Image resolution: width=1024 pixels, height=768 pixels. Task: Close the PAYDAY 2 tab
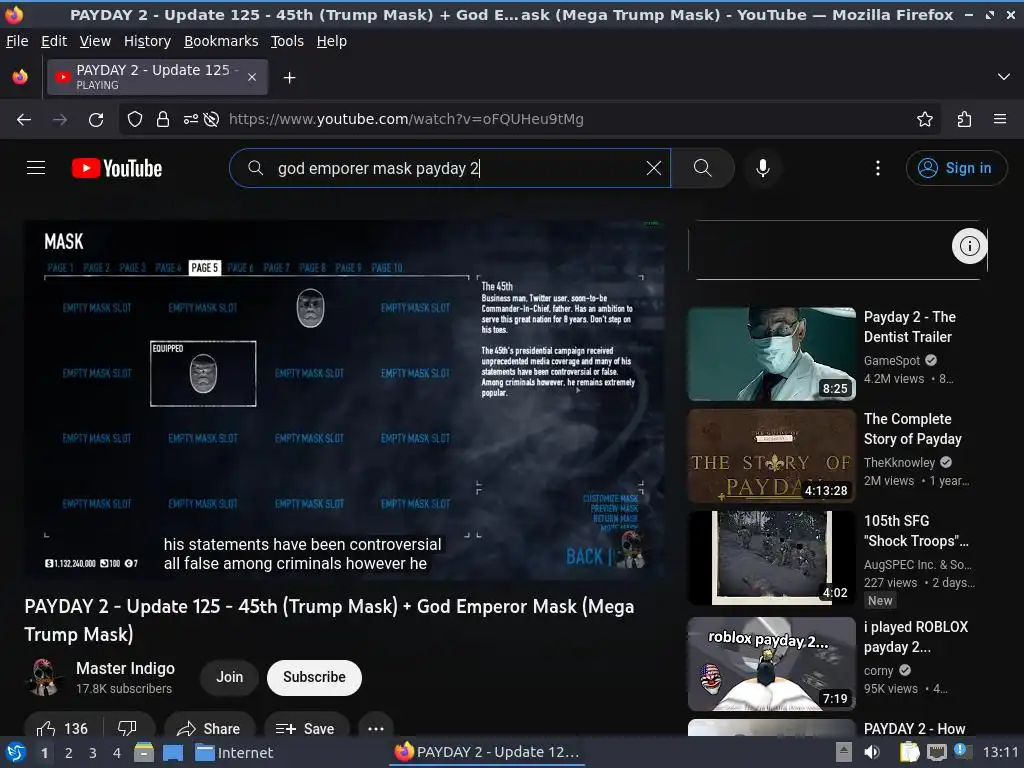[x=251, y=77]
